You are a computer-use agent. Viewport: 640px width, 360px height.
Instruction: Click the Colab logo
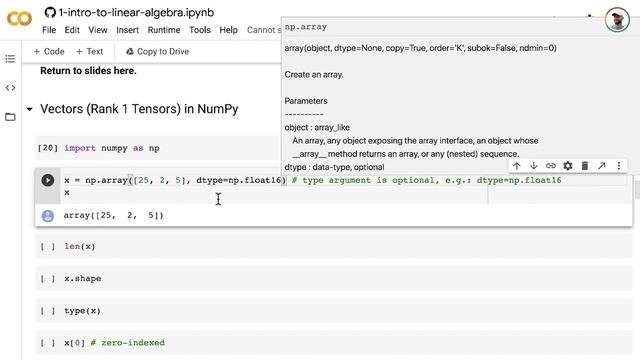click(x=19, y=19)
